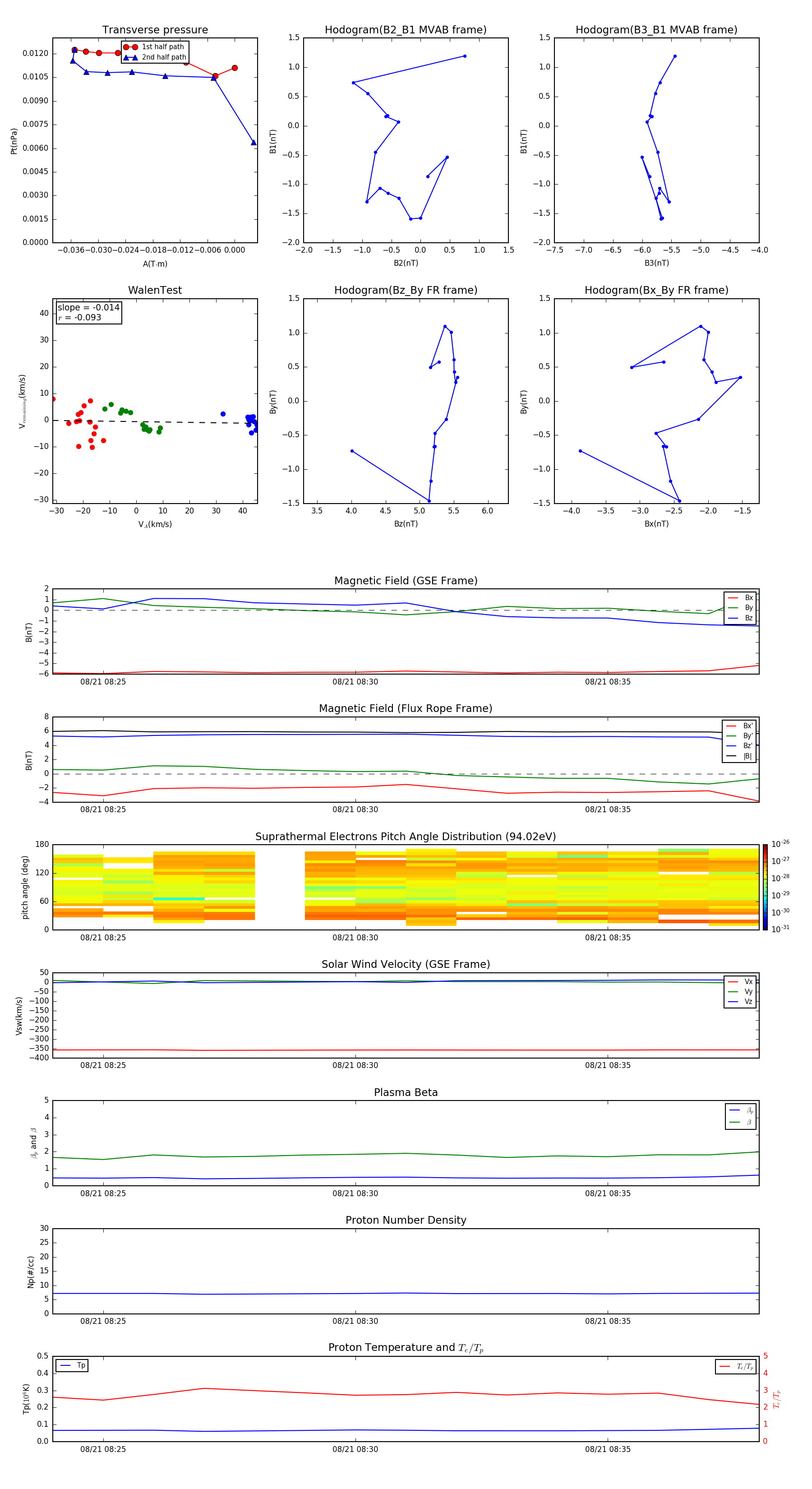Click the 'Proton Temperature and Te/Tp' title

tap(406, 1348)
